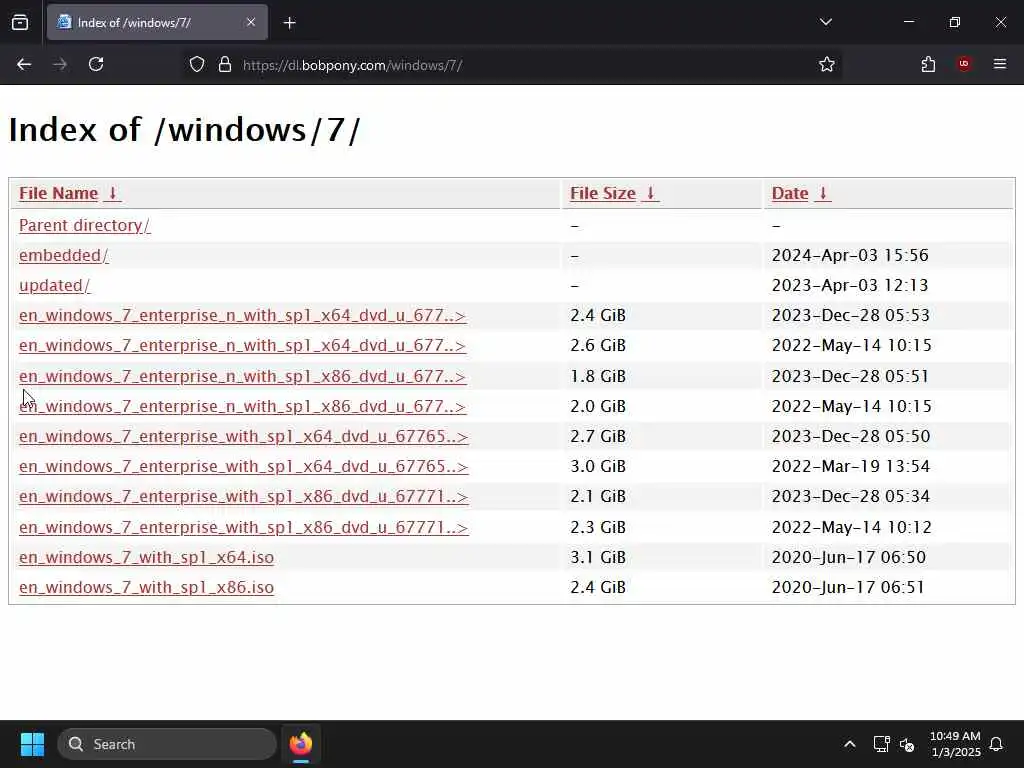Sort by File Size column
The height and width of the screenshot is (768, 1024).
click(x=614, y=193)
